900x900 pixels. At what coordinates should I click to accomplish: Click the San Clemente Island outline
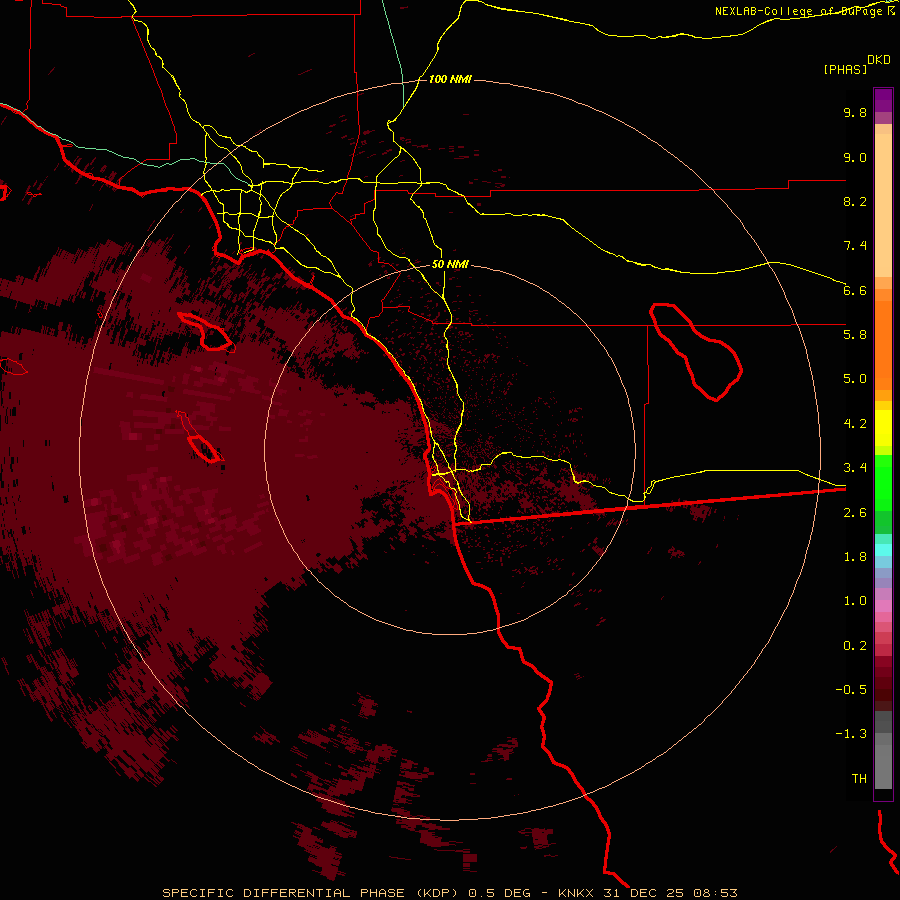[x=200, y=437]
